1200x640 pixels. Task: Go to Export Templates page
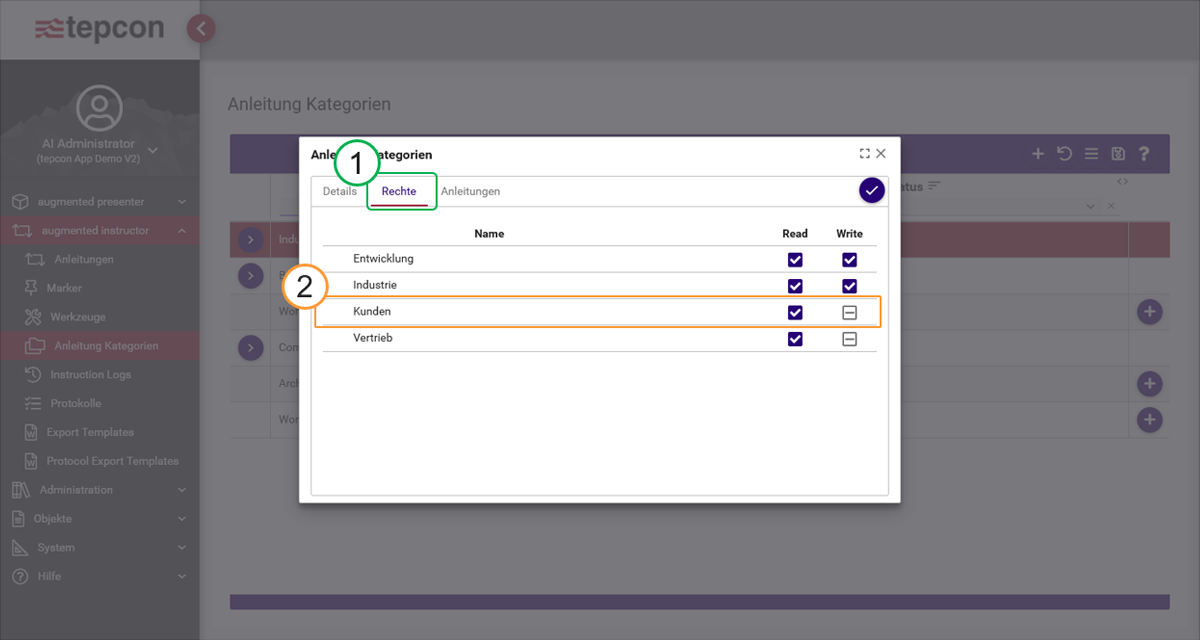[90, 433]
